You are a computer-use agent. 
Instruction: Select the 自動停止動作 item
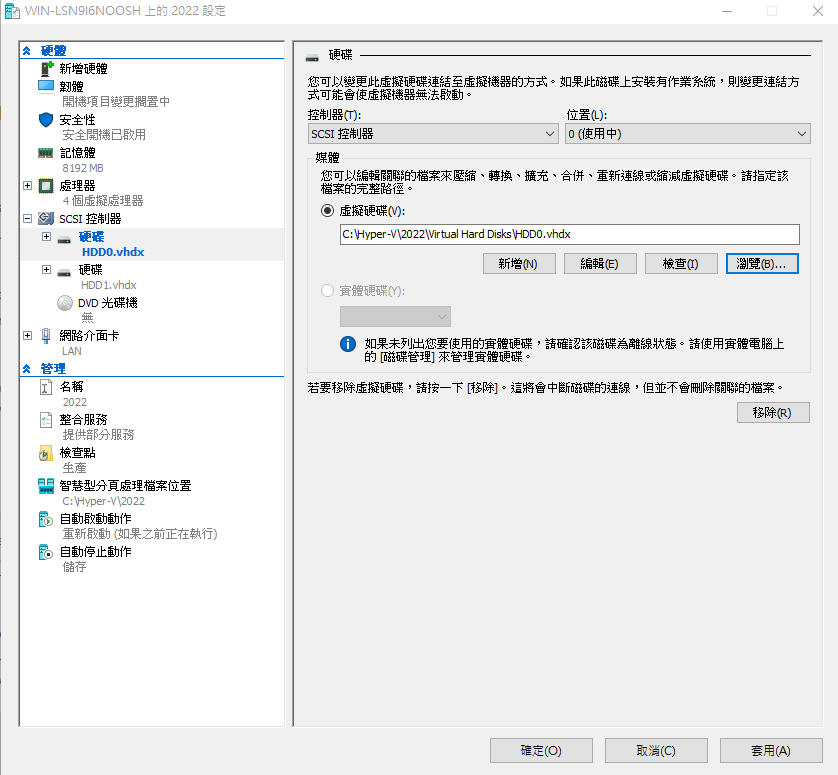click(x=96, y=552)
